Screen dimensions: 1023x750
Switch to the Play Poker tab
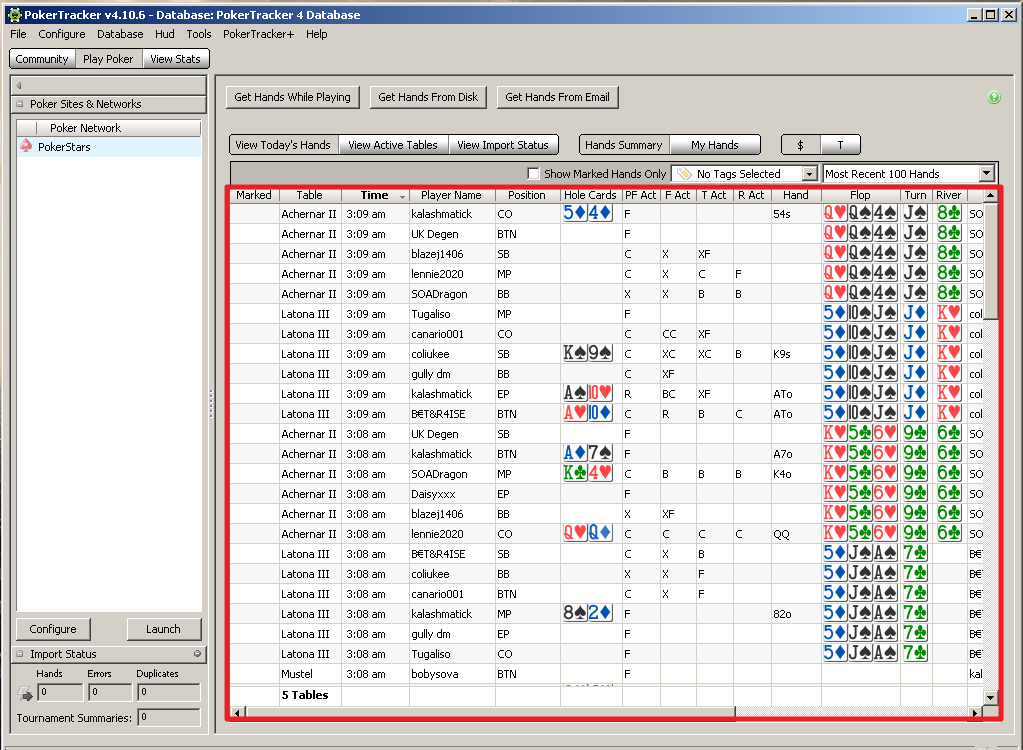(x=108, y=59)
